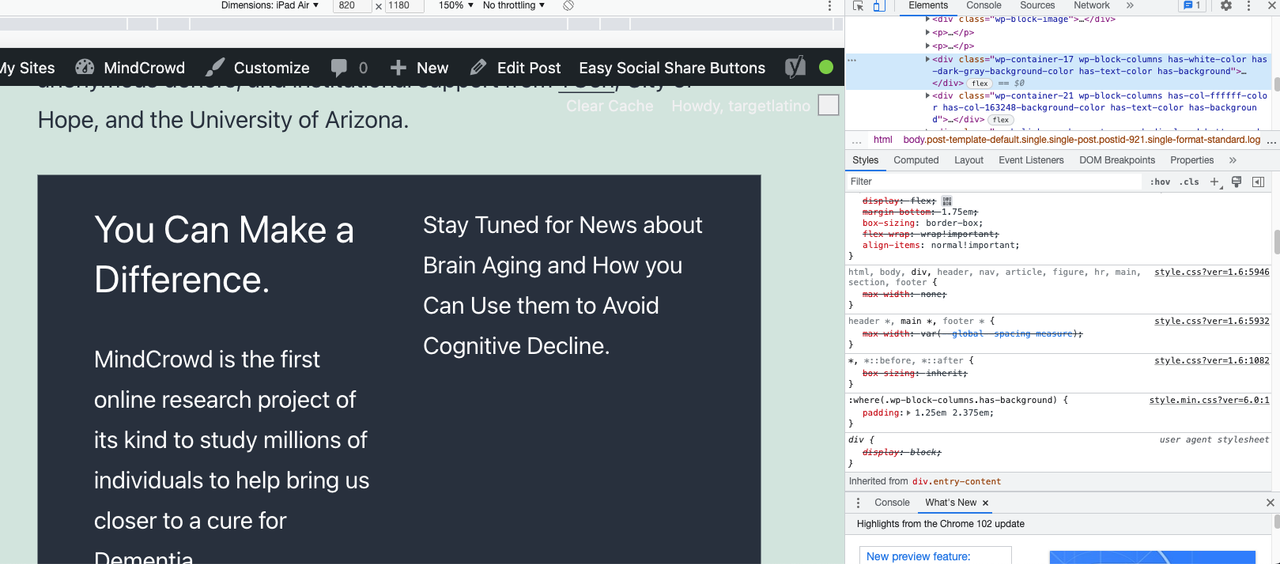
Task: Open the flexbox editor icon beside display: flex
Action: 947,201
